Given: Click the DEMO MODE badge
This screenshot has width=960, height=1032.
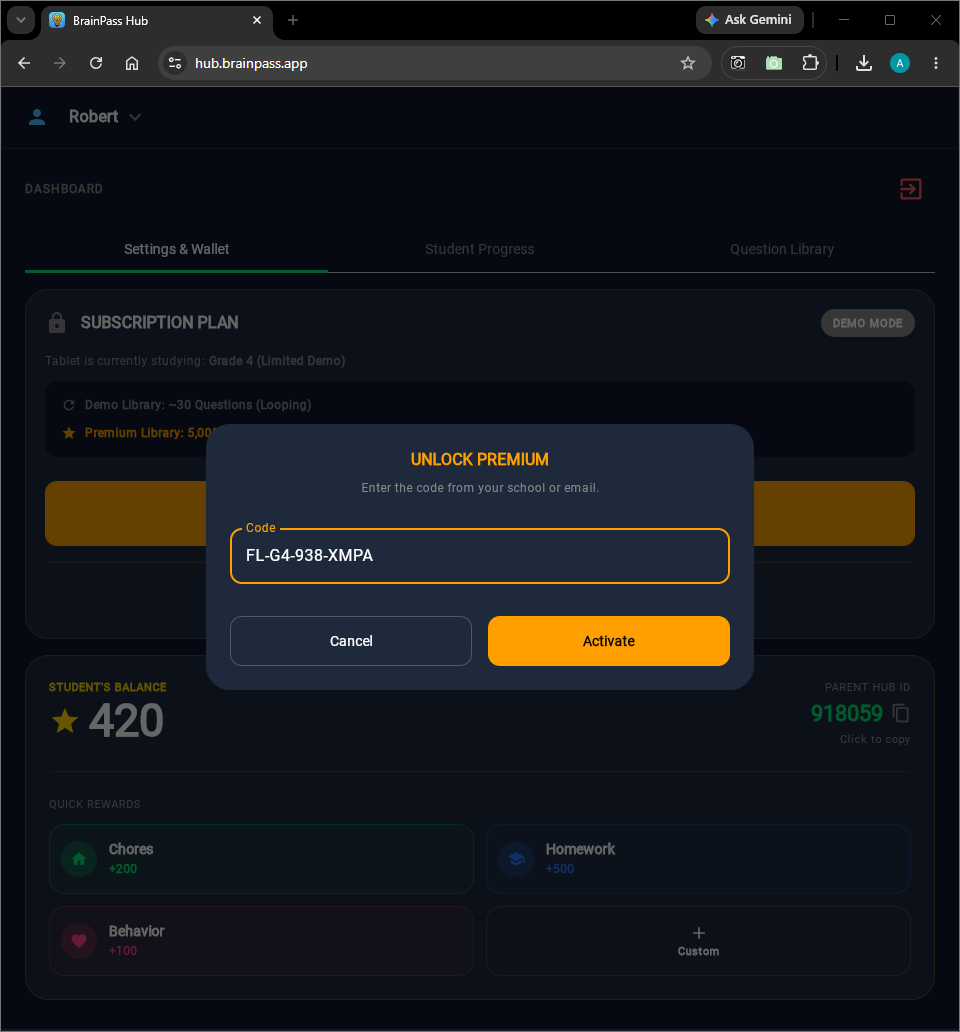Looking at the screenshot, I should pos(867,323).
